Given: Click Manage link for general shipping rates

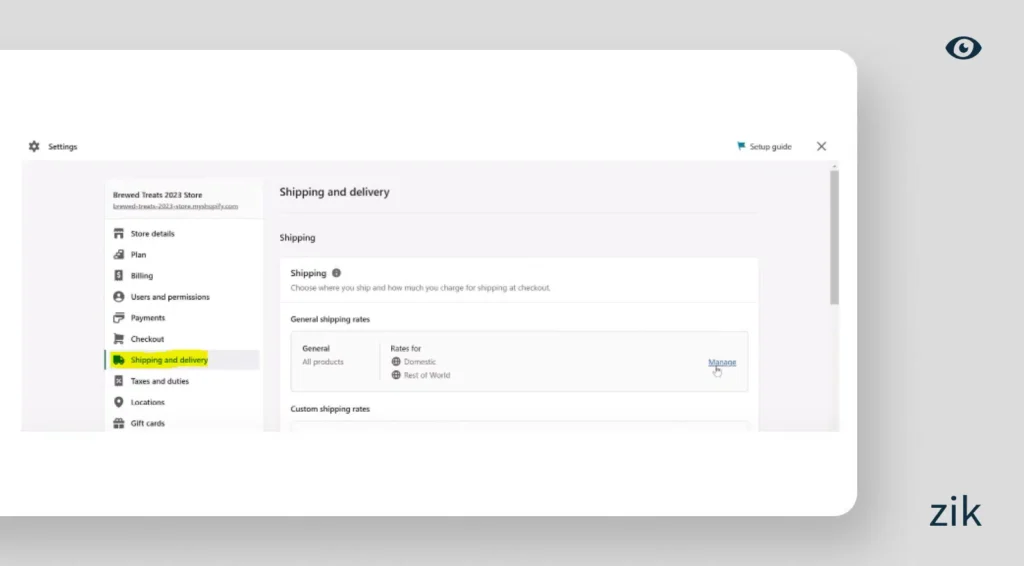Looking at the screenshot, I should (722, 362).
